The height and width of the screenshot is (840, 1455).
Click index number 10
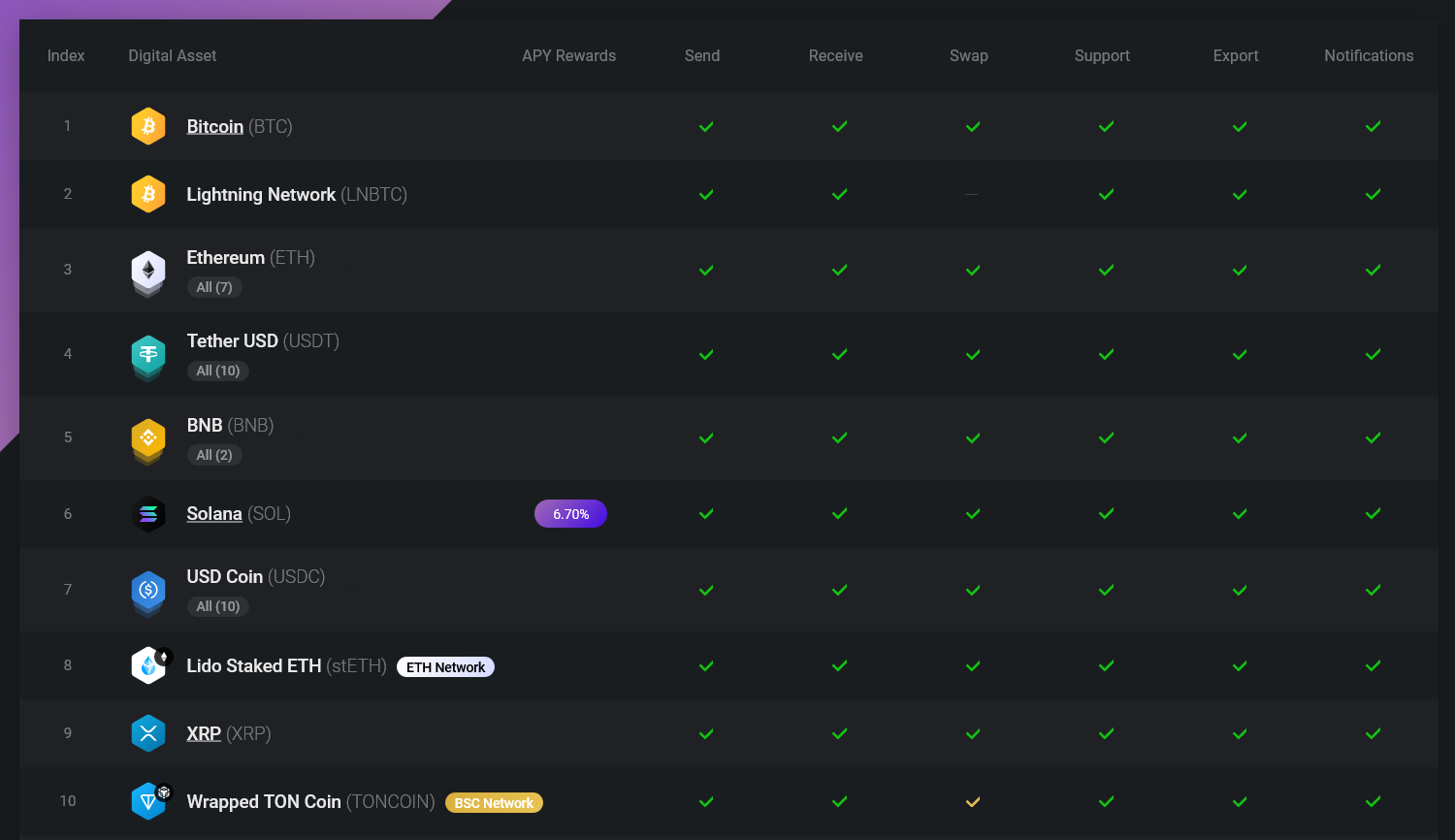[68, 801]
